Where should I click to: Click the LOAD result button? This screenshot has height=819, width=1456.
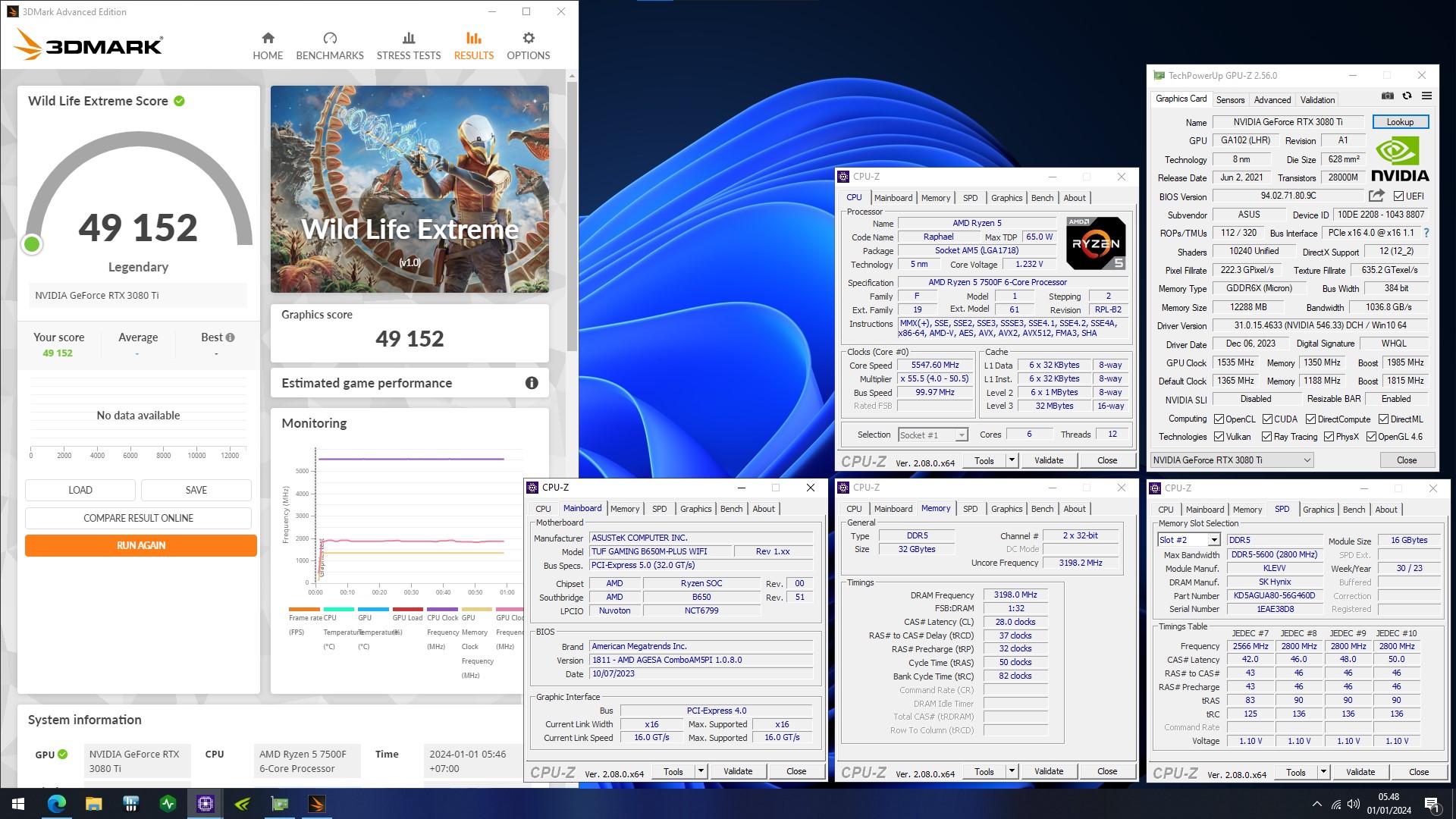click(x=80, y=490)
